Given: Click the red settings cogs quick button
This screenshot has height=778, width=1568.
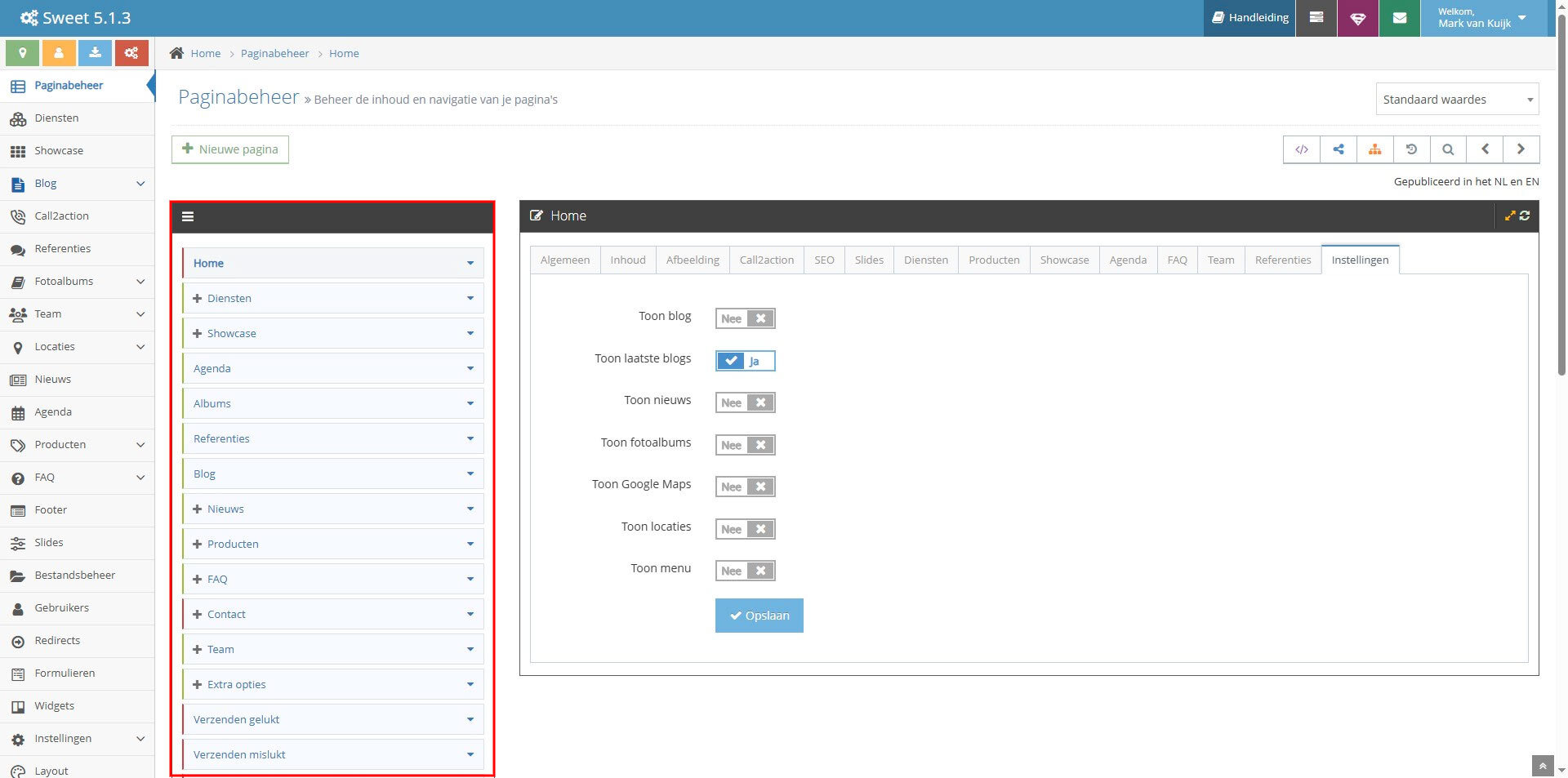Looking at the screenshot, I should tap(131, 53).
